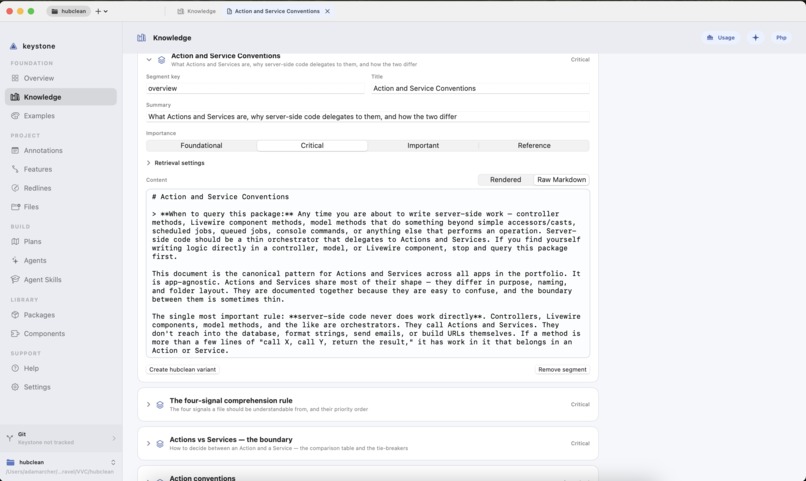Click inside the markdown Content editor

(x=368, y=273)
